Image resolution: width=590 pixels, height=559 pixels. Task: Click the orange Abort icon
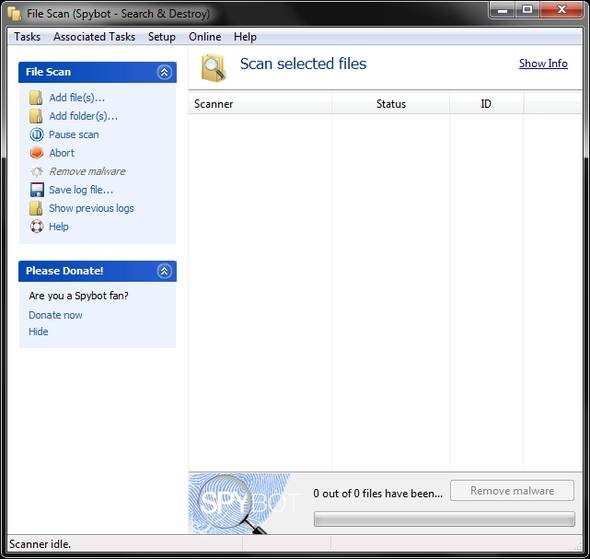tap(36, 153)
